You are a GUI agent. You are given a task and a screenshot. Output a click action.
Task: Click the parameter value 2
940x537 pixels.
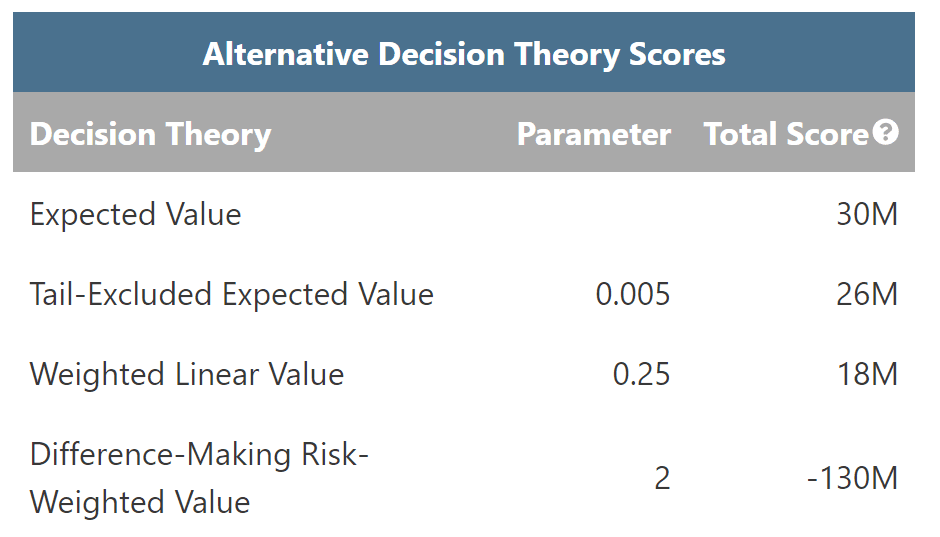click(662, 479)
